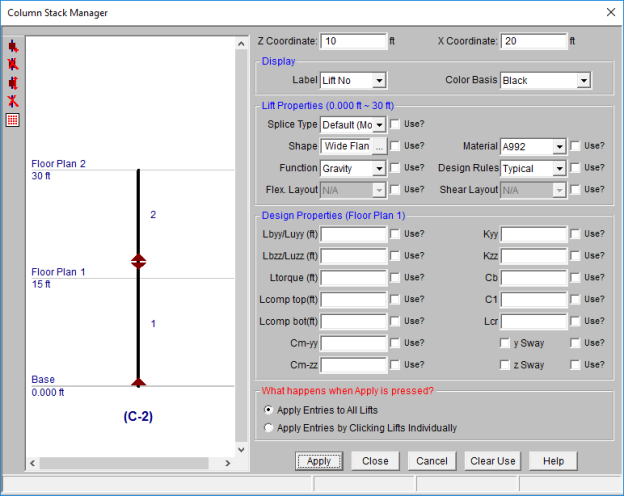Viewport: 624px width, 496px height.
Task: Click the Kyy input field
Action: pyautogui.click(x=533, y=234)
